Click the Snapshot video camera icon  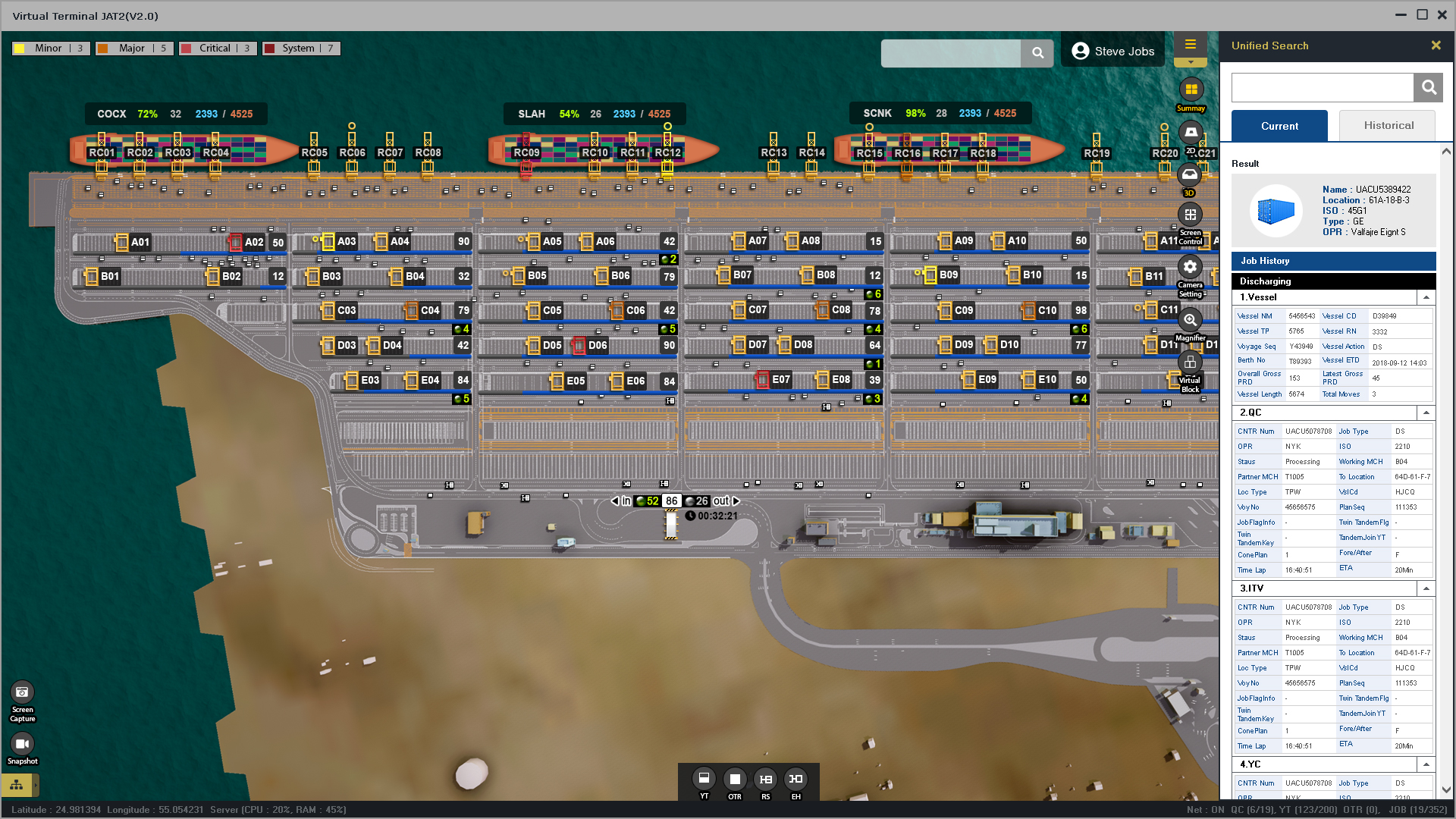tap(22, 744)
